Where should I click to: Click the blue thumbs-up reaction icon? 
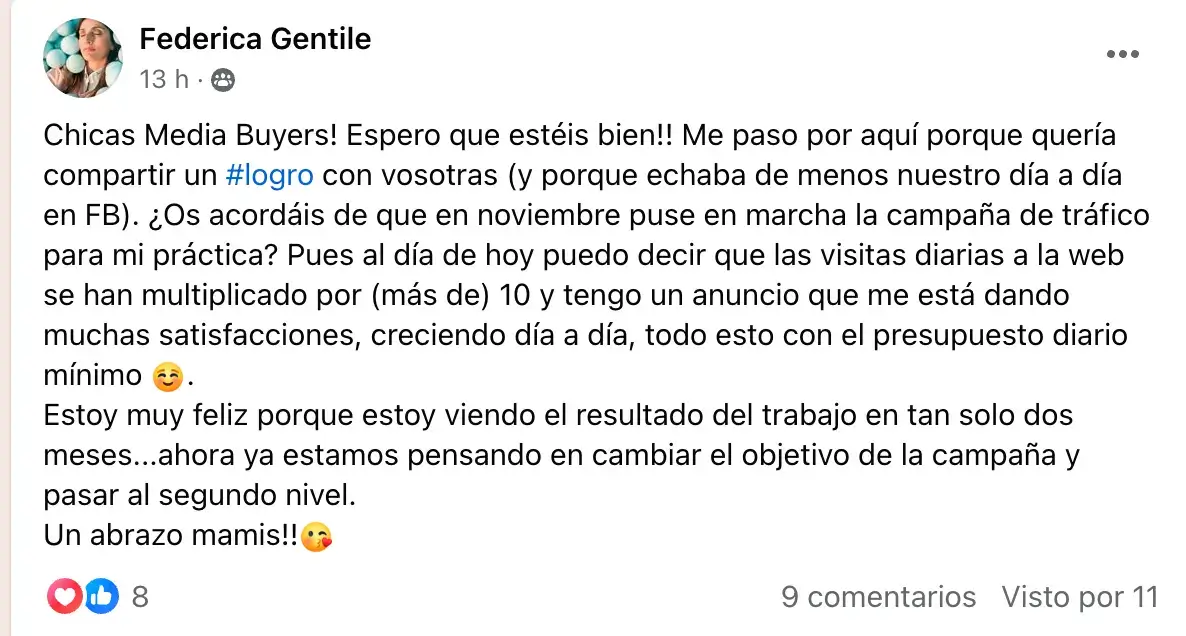coord(100,597)
